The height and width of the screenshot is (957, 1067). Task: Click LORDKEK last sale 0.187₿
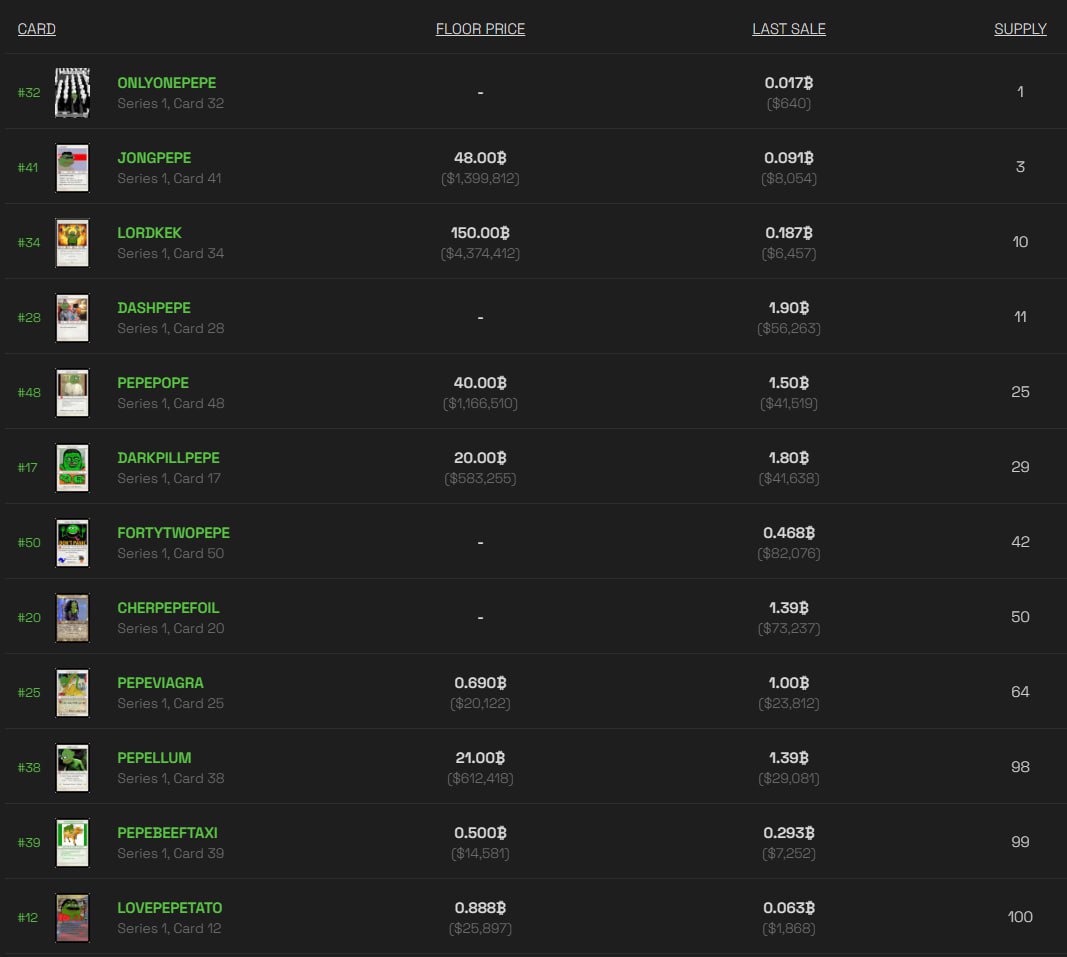coord(789,233)
